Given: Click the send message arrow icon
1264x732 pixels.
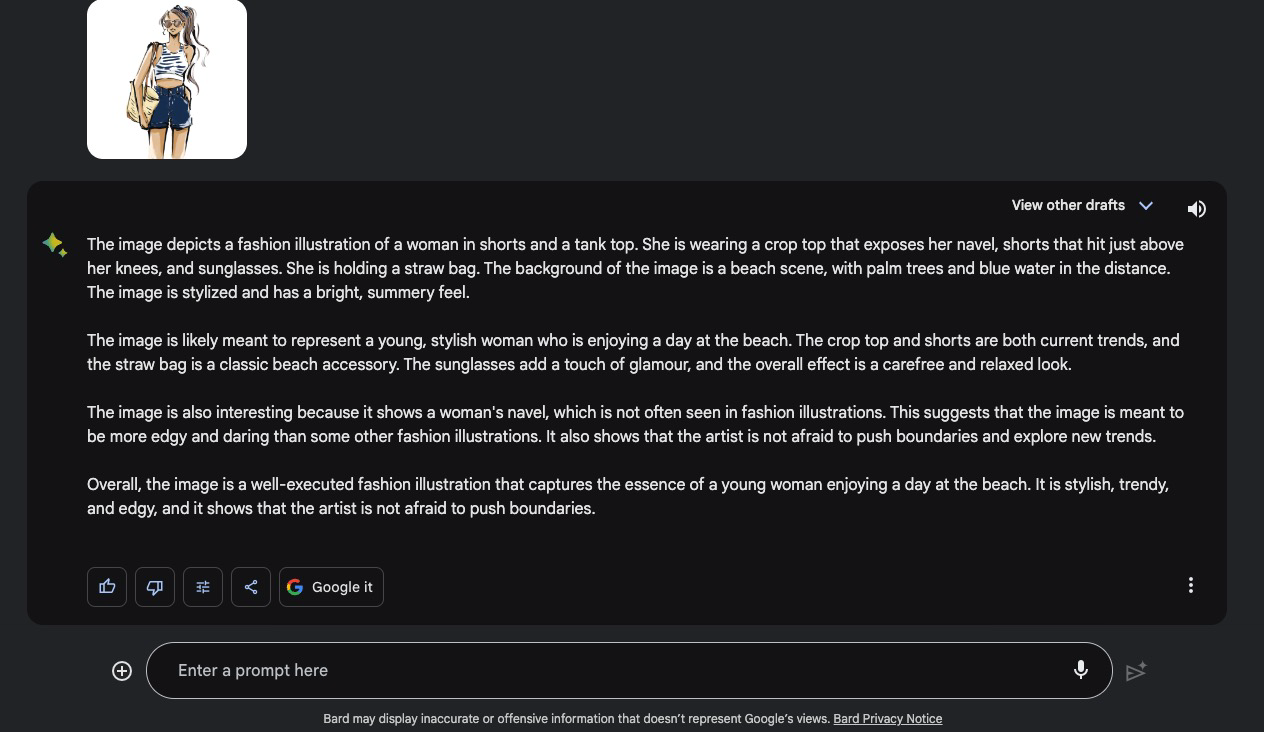Looking at the screenshot, I should tap(1136, 671).
